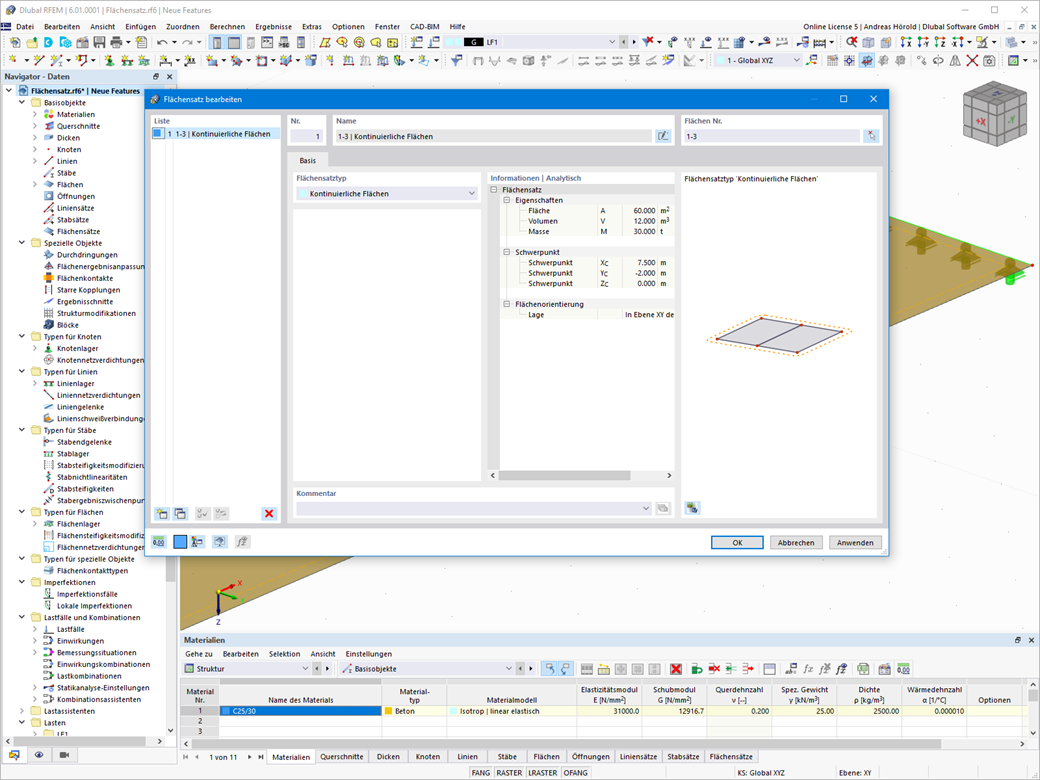Open Gehe zu menu in Materialien panel
Screen dimensions: 1040x780
coord(199,654)
